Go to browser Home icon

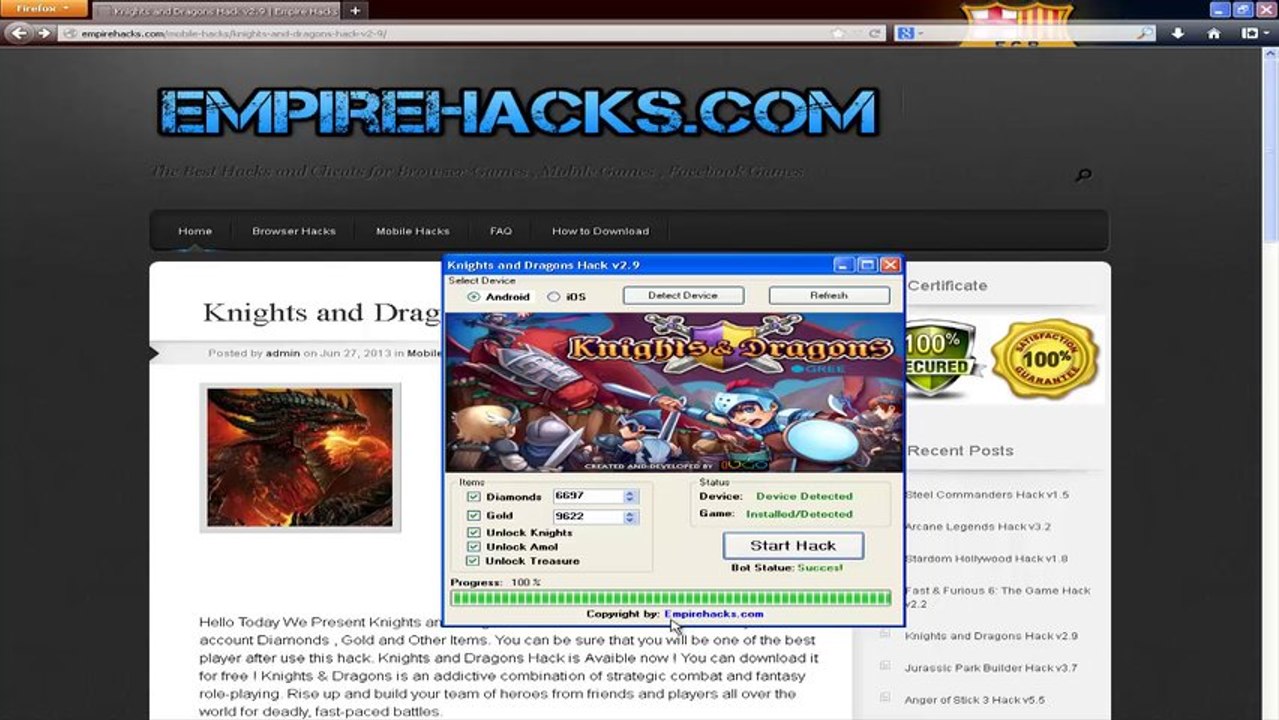point(1214,33)
